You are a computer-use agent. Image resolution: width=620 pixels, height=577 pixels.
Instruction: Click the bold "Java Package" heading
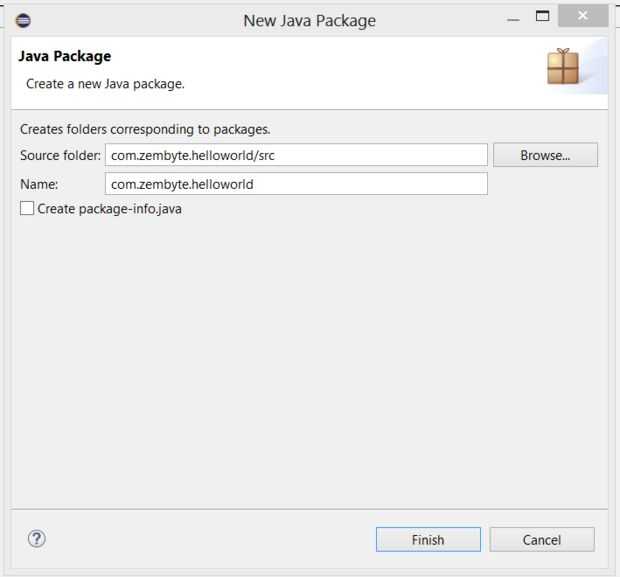pyautogui.click(x=65, y=57)
